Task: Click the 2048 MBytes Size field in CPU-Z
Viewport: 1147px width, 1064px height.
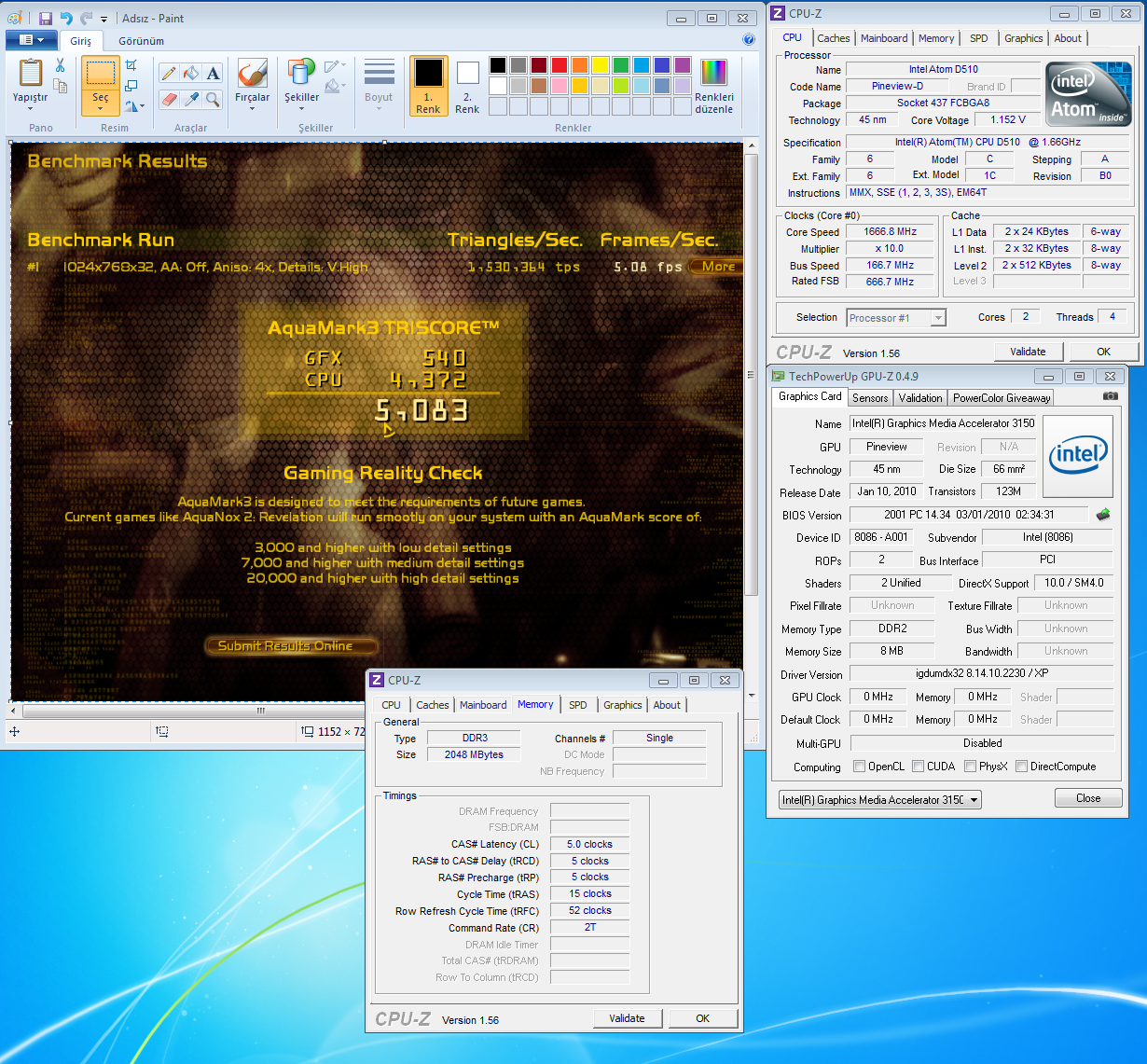Action: point(474,754)
